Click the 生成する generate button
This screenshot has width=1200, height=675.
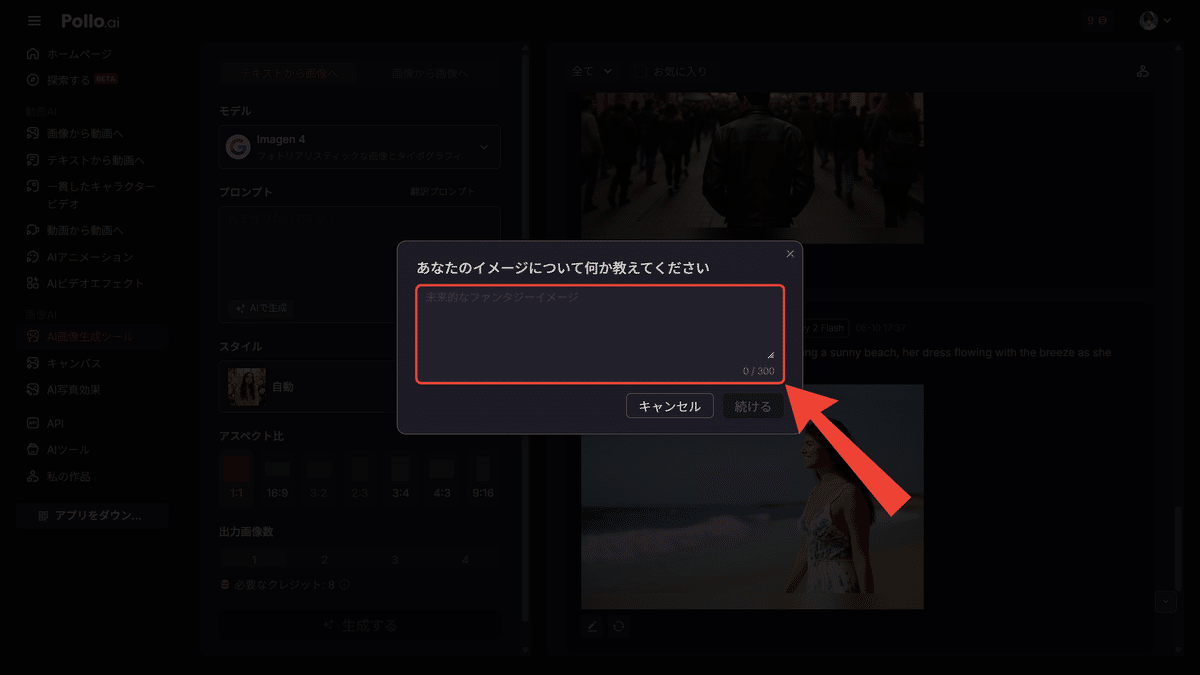pos(360,625)
